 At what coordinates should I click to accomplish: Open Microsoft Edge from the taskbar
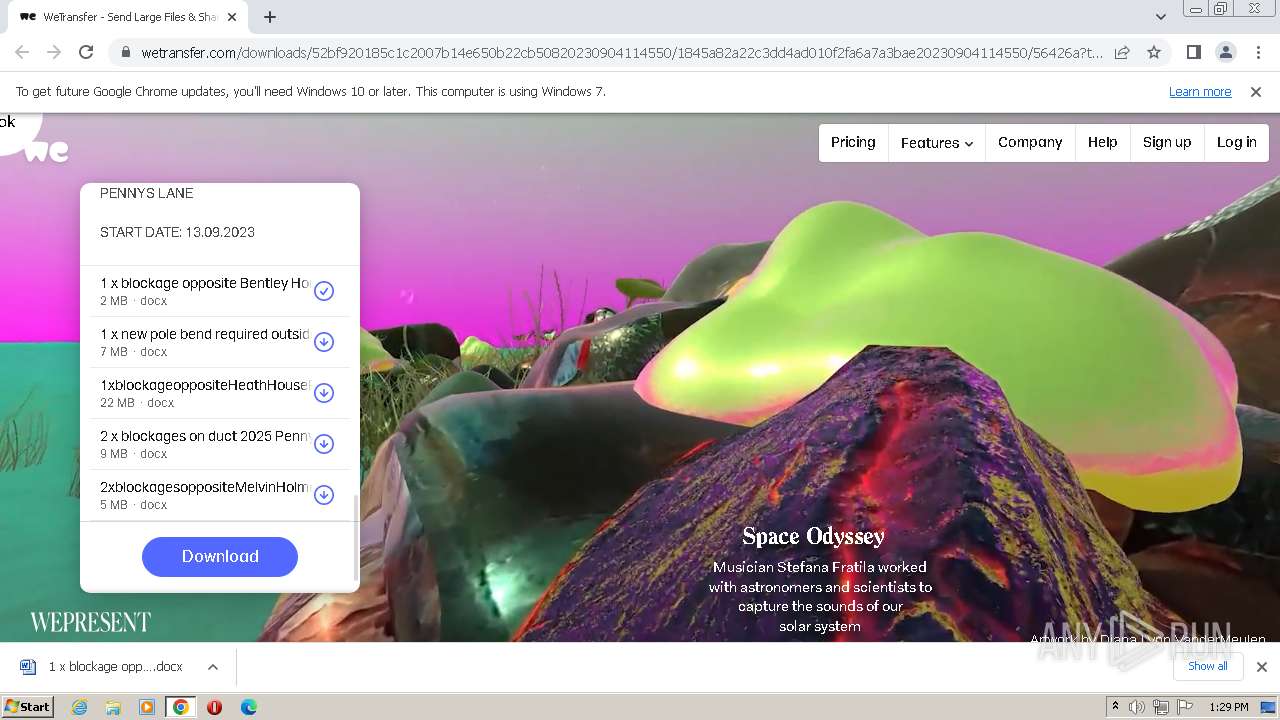248,707
